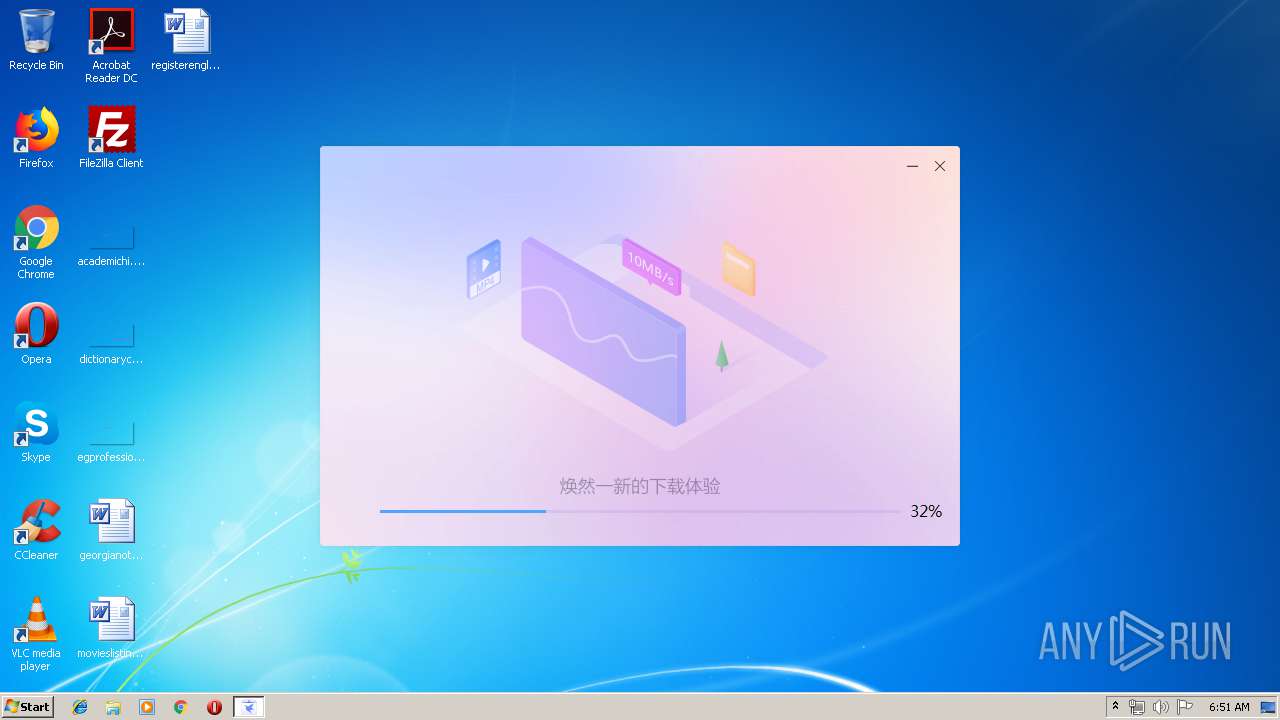Click the 10MB/s speed badge illustration
The height and width of the screenshot is (720, 1280).
(x=652, y=268)
